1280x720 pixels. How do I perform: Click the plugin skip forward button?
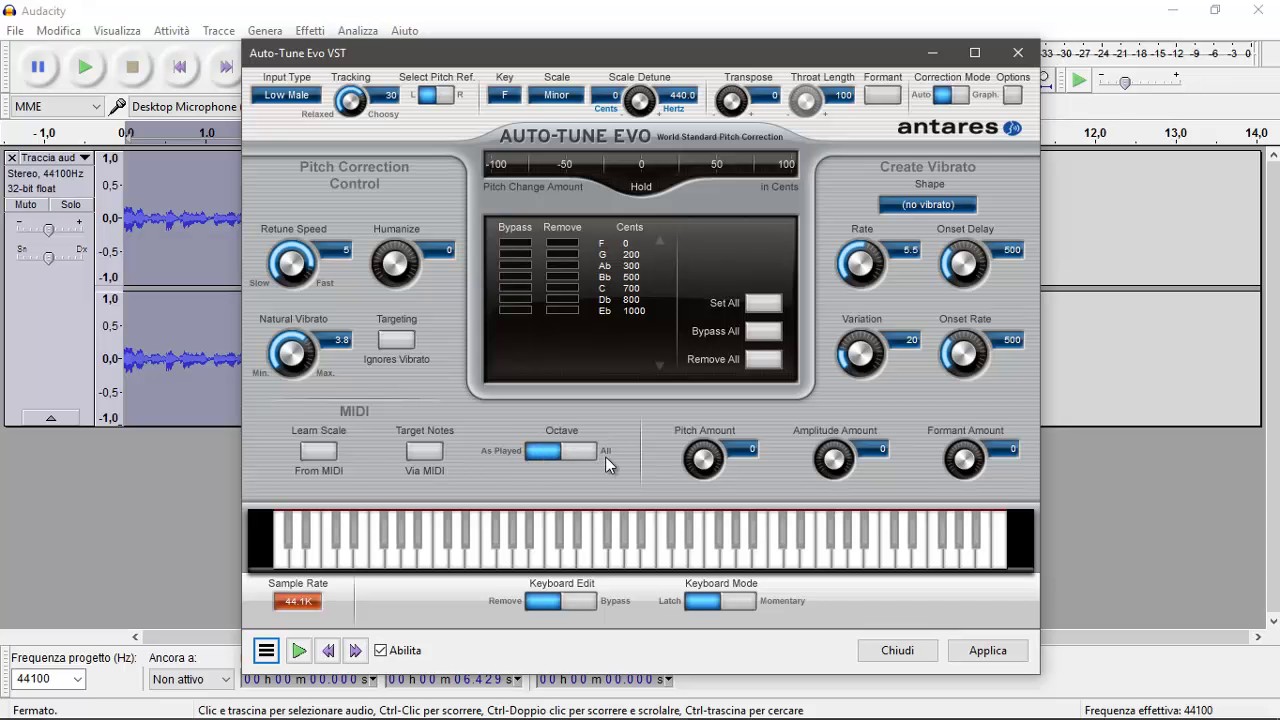tap(355, 650)
